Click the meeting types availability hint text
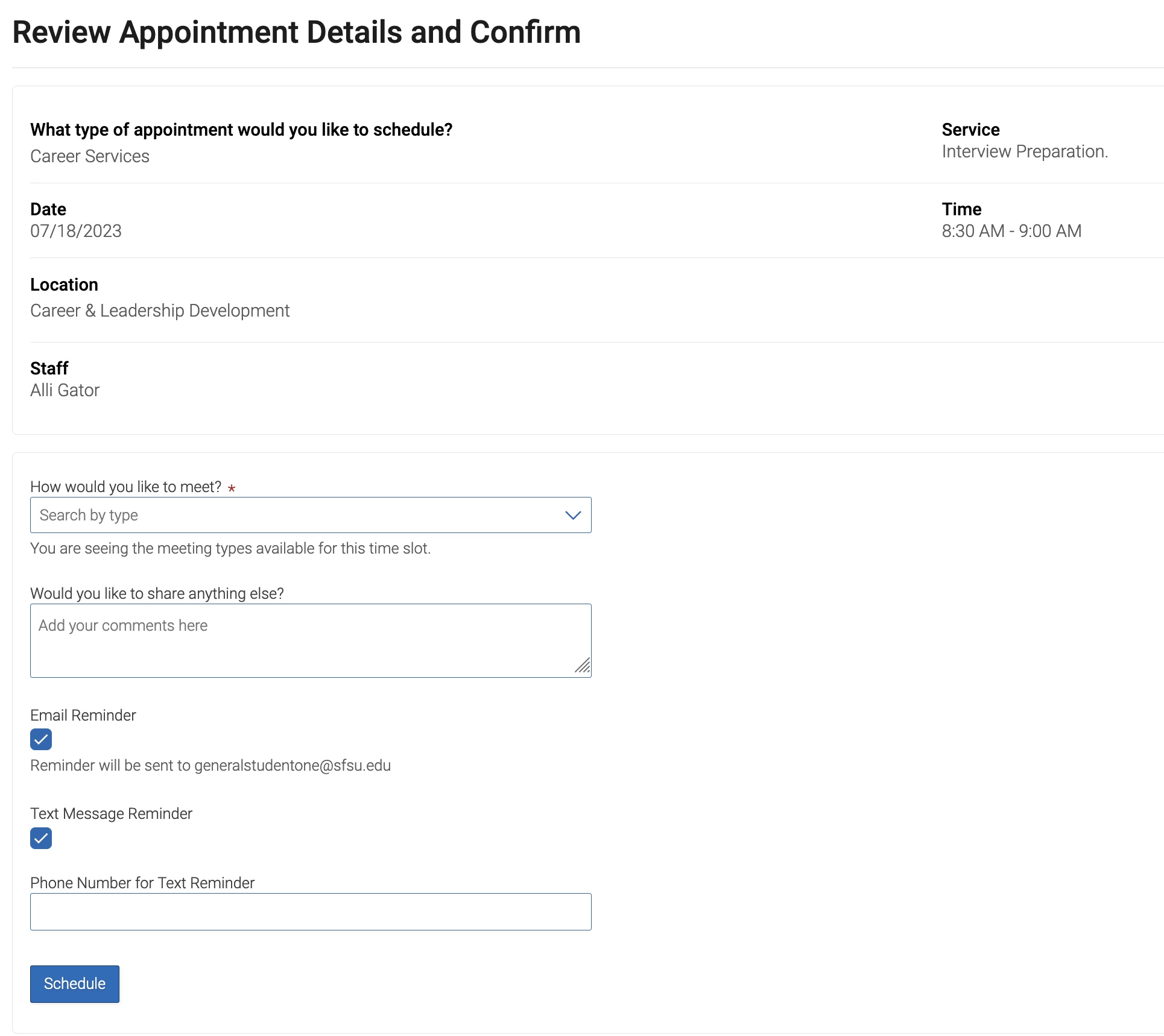1164x1036 pixels. (x=230, y=548)
